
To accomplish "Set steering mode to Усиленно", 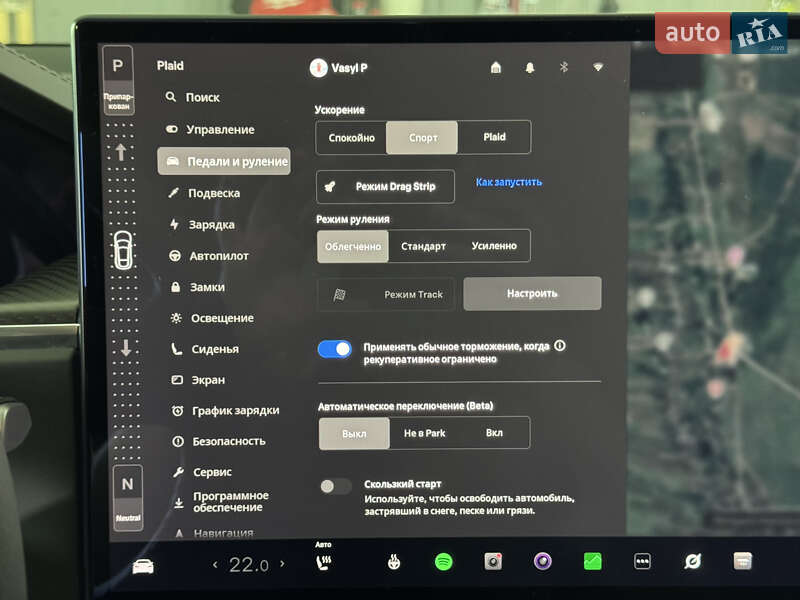I will (x=494, y=246).
